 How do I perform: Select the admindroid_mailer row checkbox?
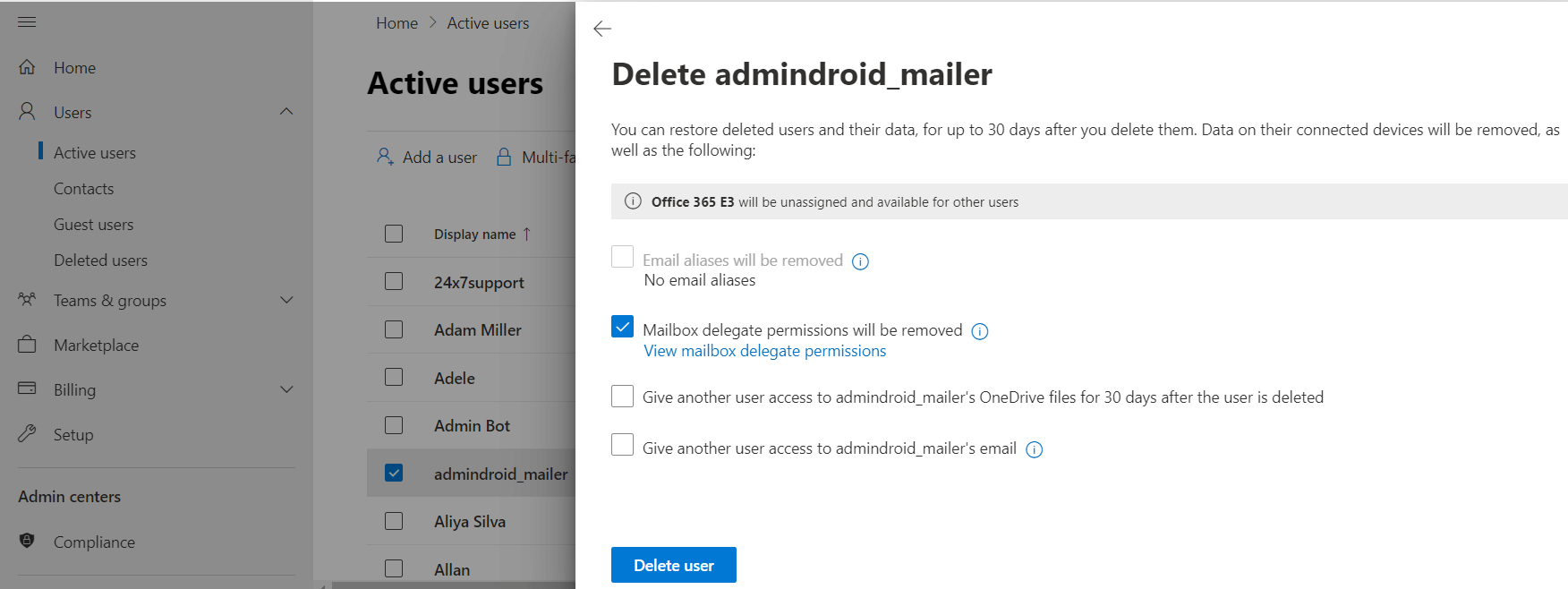(x=394, y=473)
